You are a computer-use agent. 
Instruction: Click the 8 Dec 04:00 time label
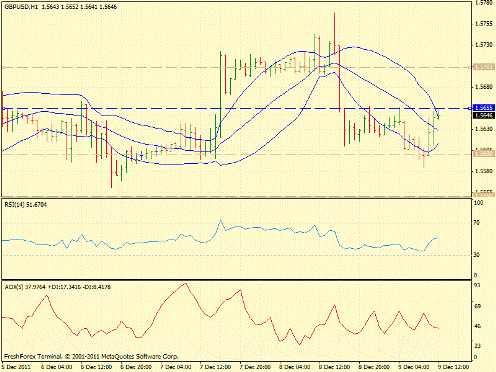coord(295,367)
